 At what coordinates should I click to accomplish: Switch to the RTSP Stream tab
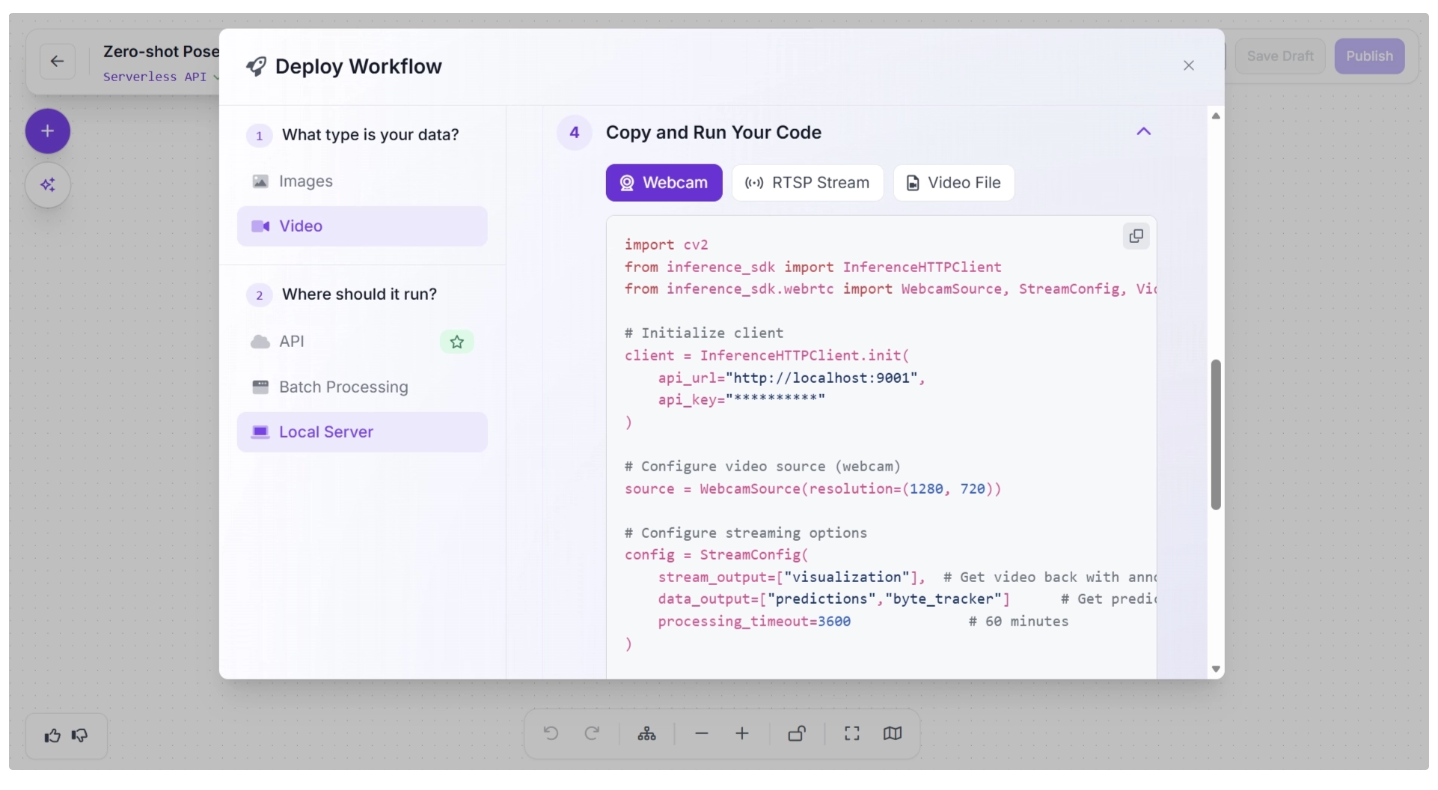pos(807,183)
